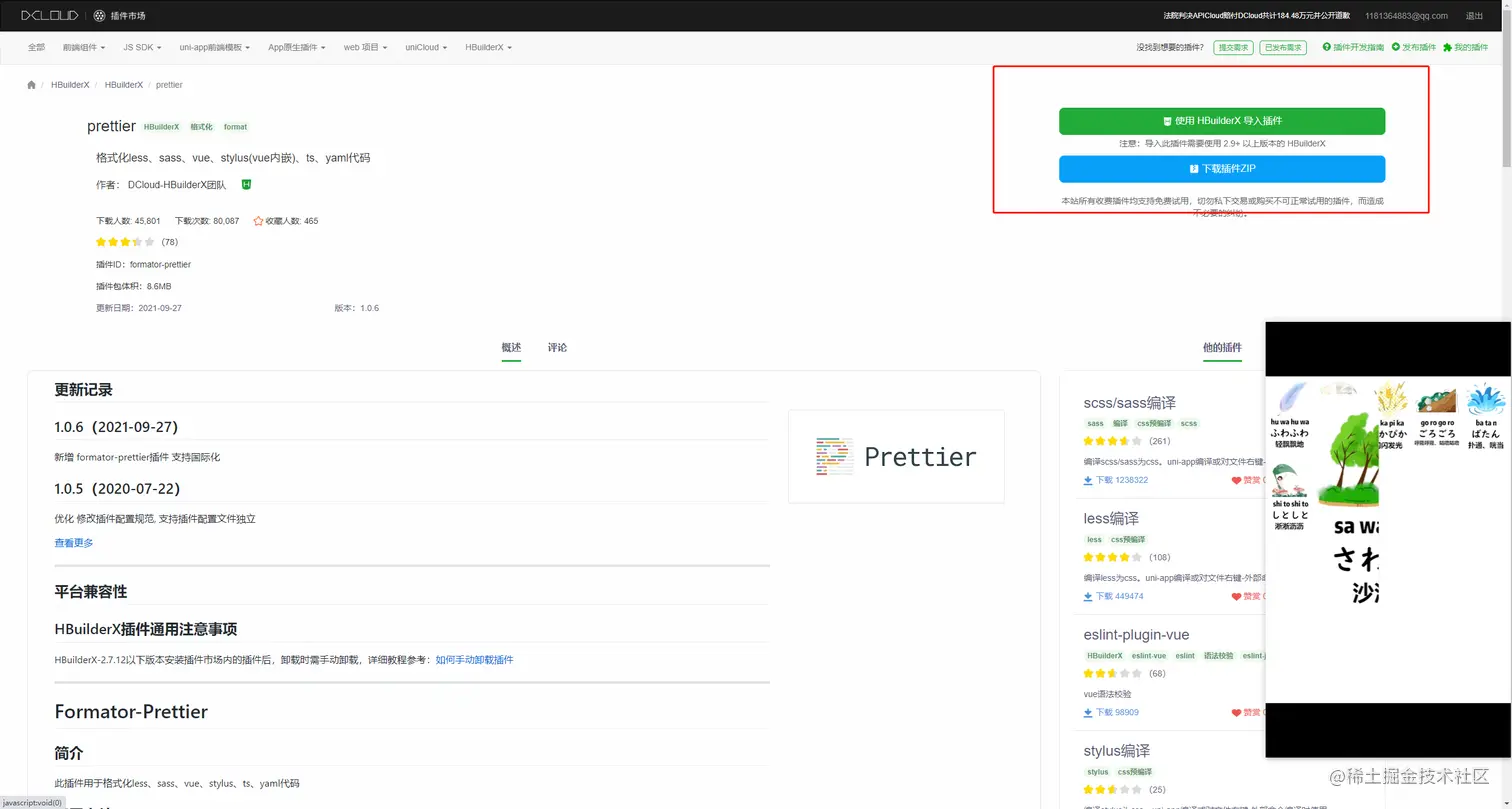This screenshot has height=809, width=1512.
Task: Expand 前端组件 dropdown menu
Action: pyautogui.click(x=84, y=47)
